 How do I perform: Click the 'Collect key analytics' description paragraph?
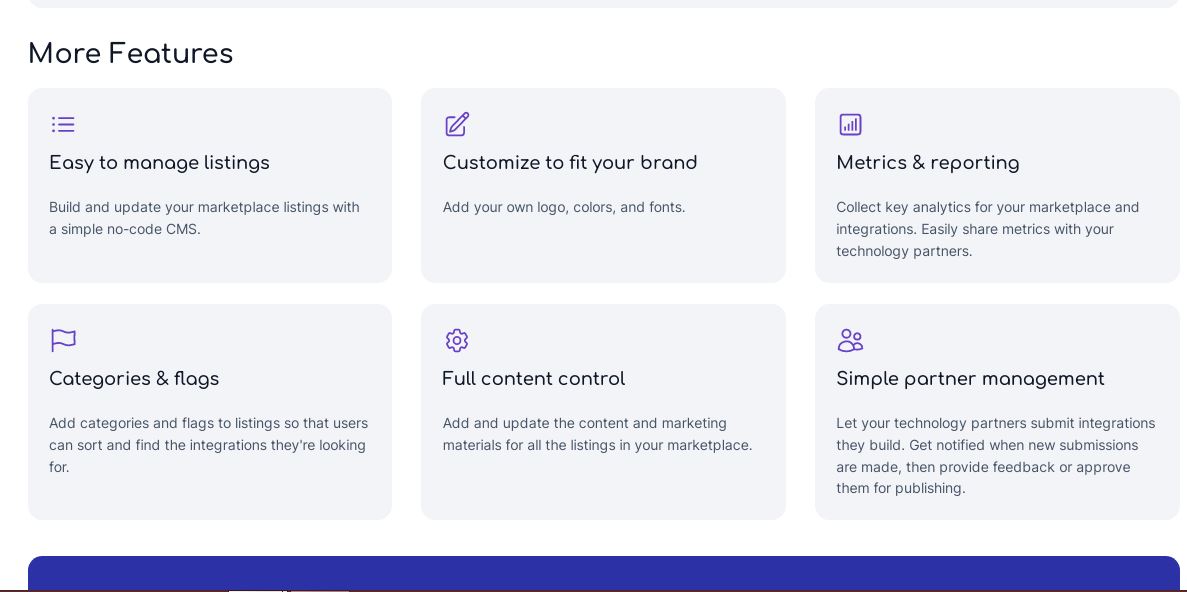[987, 229]
